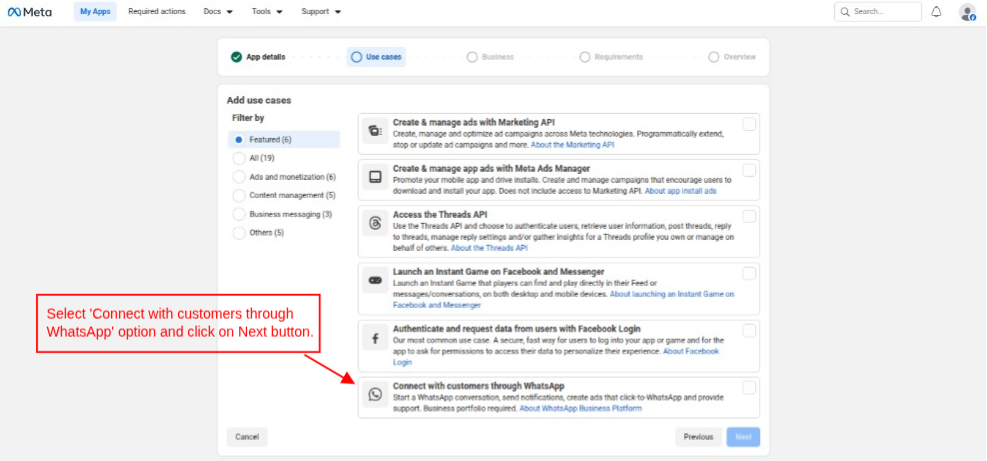Check the Connect through WhatsApp checkbox

(x=748, y=388)
